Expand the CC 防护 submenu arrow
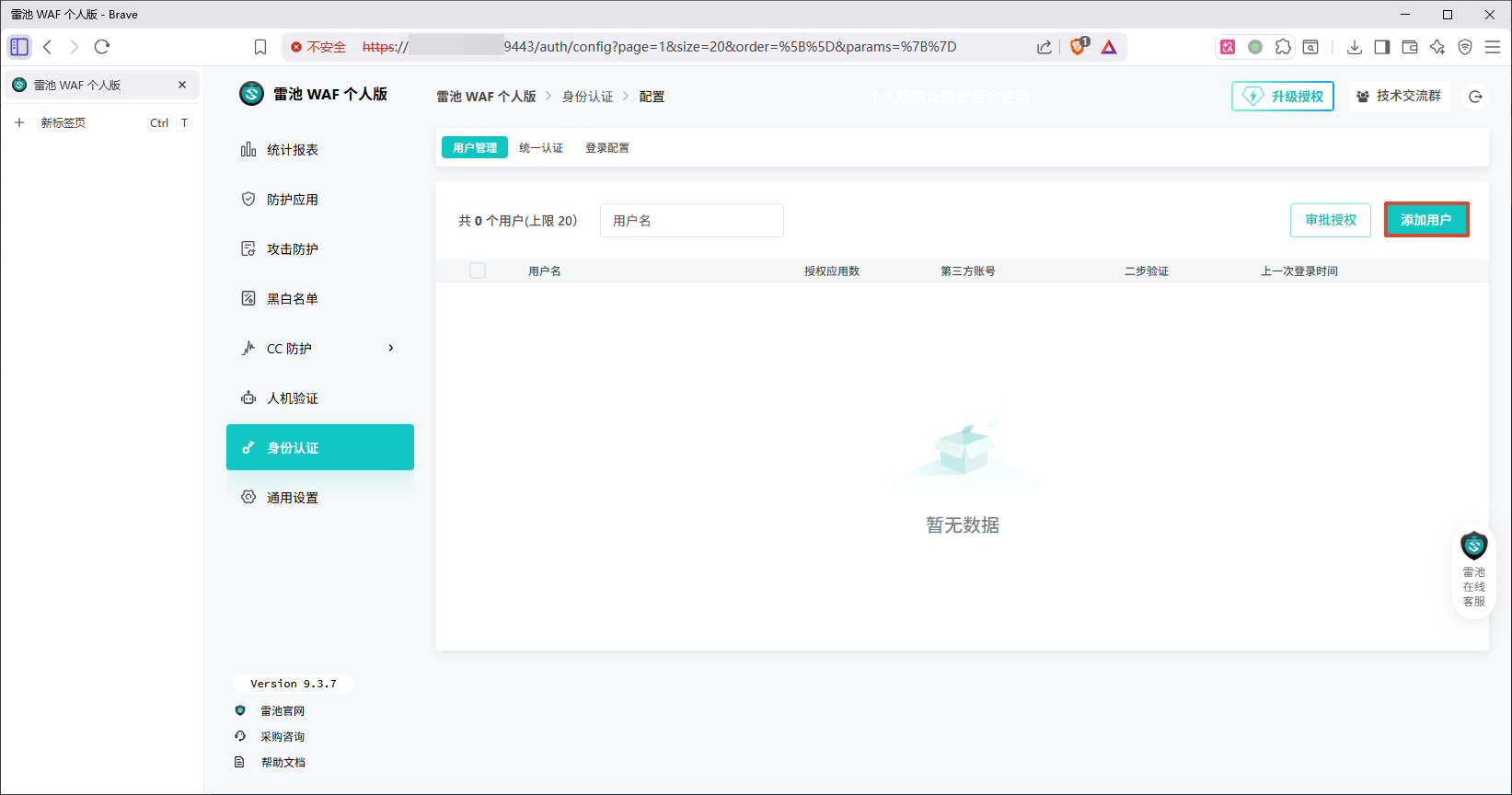Screen dimensions: 1512x795 click(391, 348)
